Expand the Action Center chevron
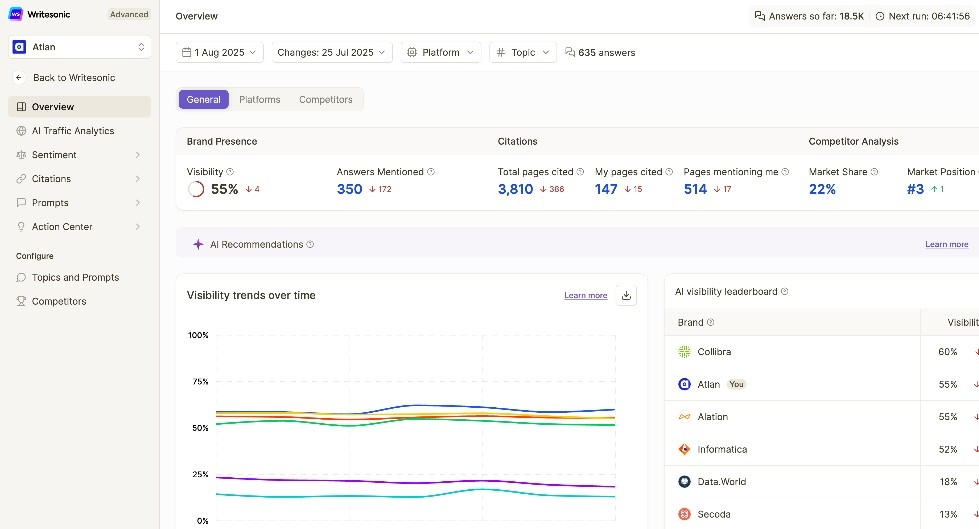The height and width of the screenshot is (529, 979). pyautogui.click(x=138, y=226)
